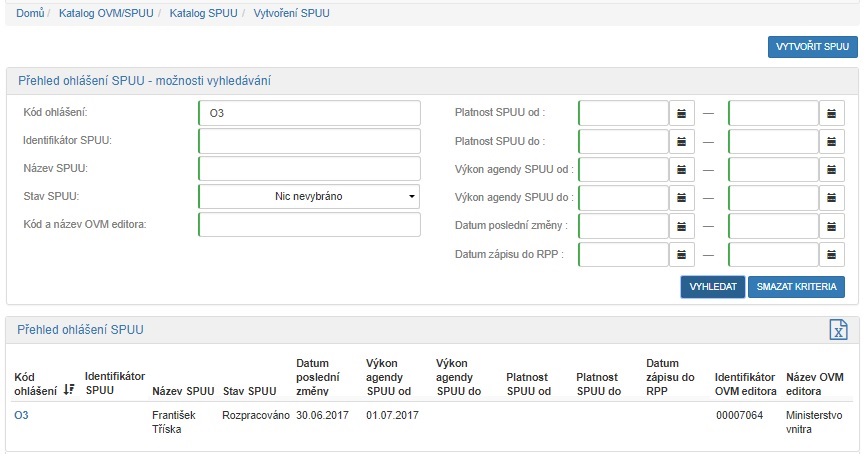Open calendar for Výkon agendy SPUU do end
The height and width of the screenshot is (456, 866).
(831, 198)
